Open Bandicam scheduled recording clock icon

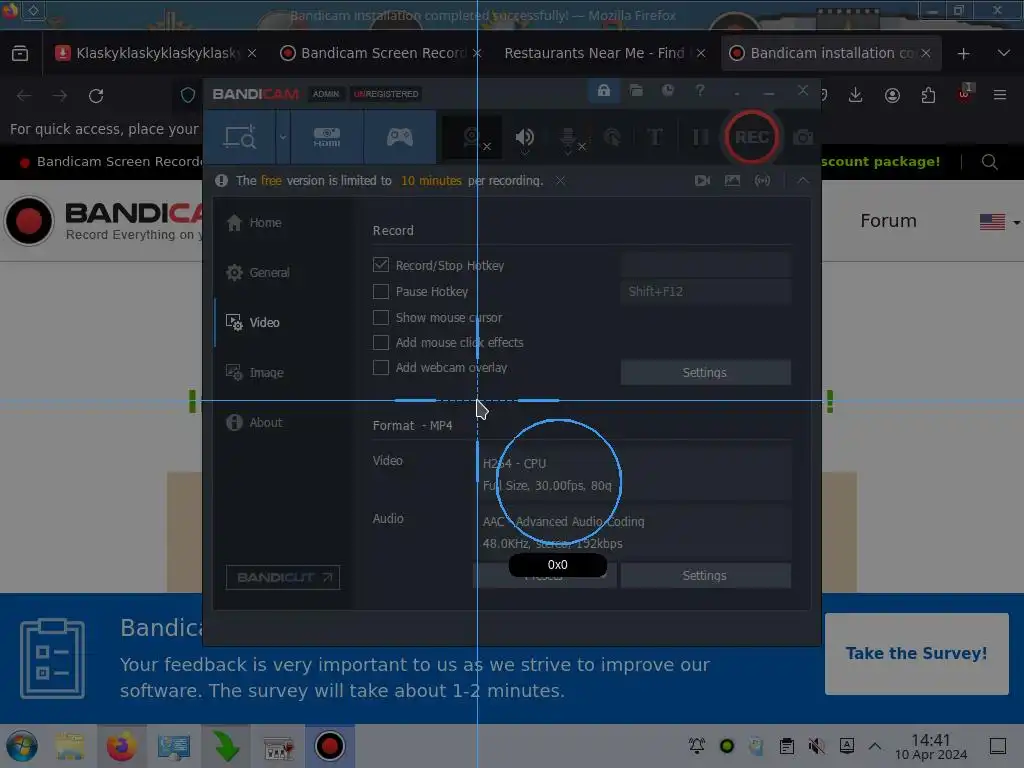tap(667, 91)
